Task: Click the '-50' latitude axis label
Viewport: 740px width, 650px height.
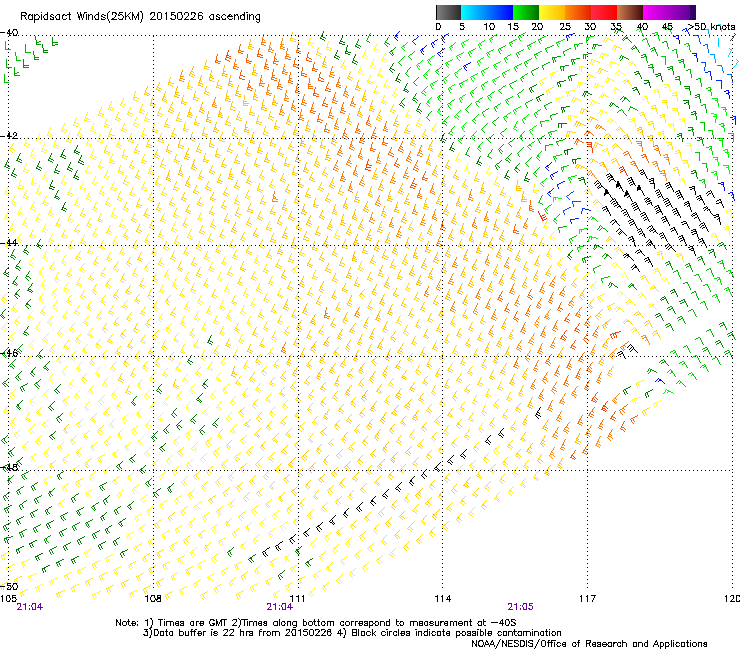Action: tap(9, 586)
